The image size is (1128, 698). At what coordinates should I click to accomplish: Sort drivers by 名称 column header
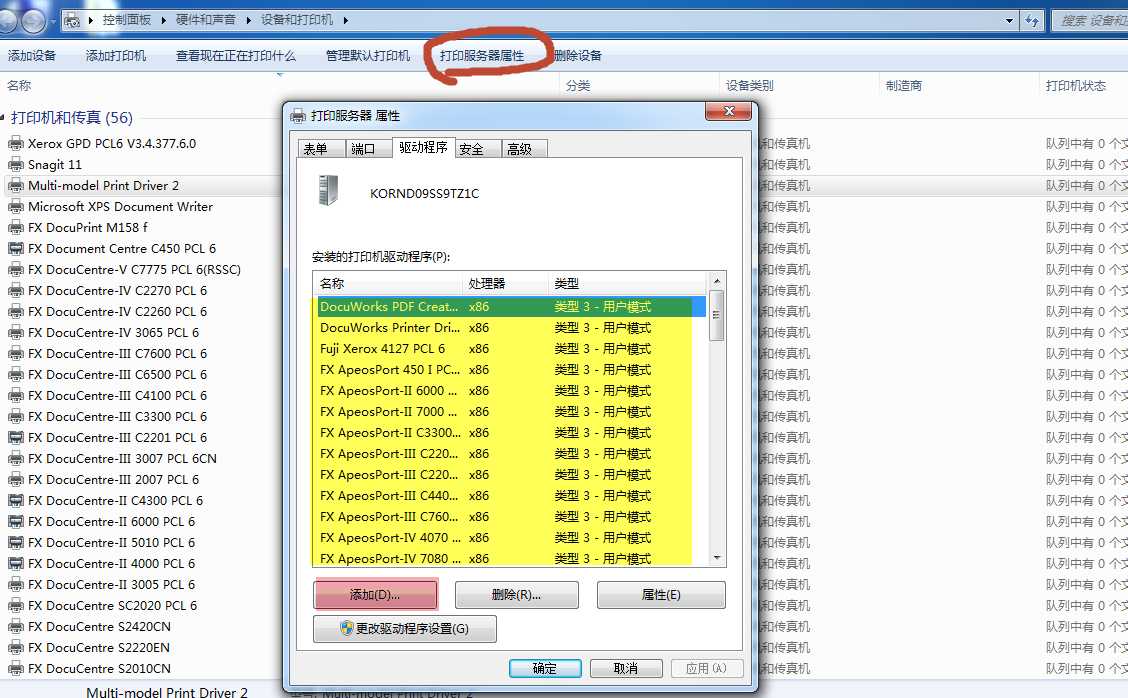coord(388,284)
